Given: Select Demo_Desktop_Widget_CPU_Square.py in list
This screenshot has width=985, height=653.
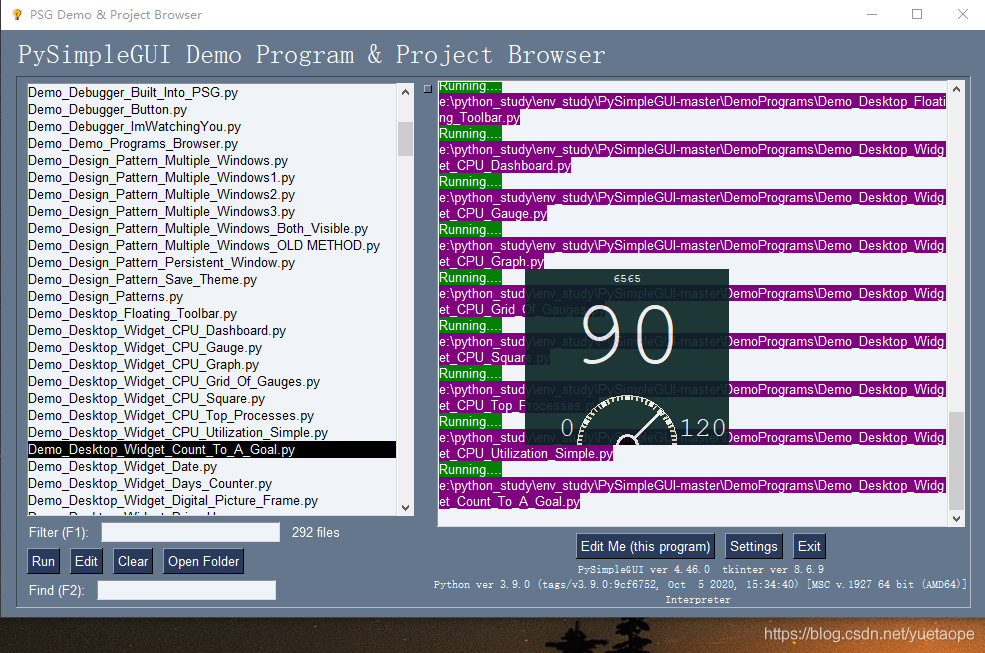Looking at the screenshot, I should point(212,398).
